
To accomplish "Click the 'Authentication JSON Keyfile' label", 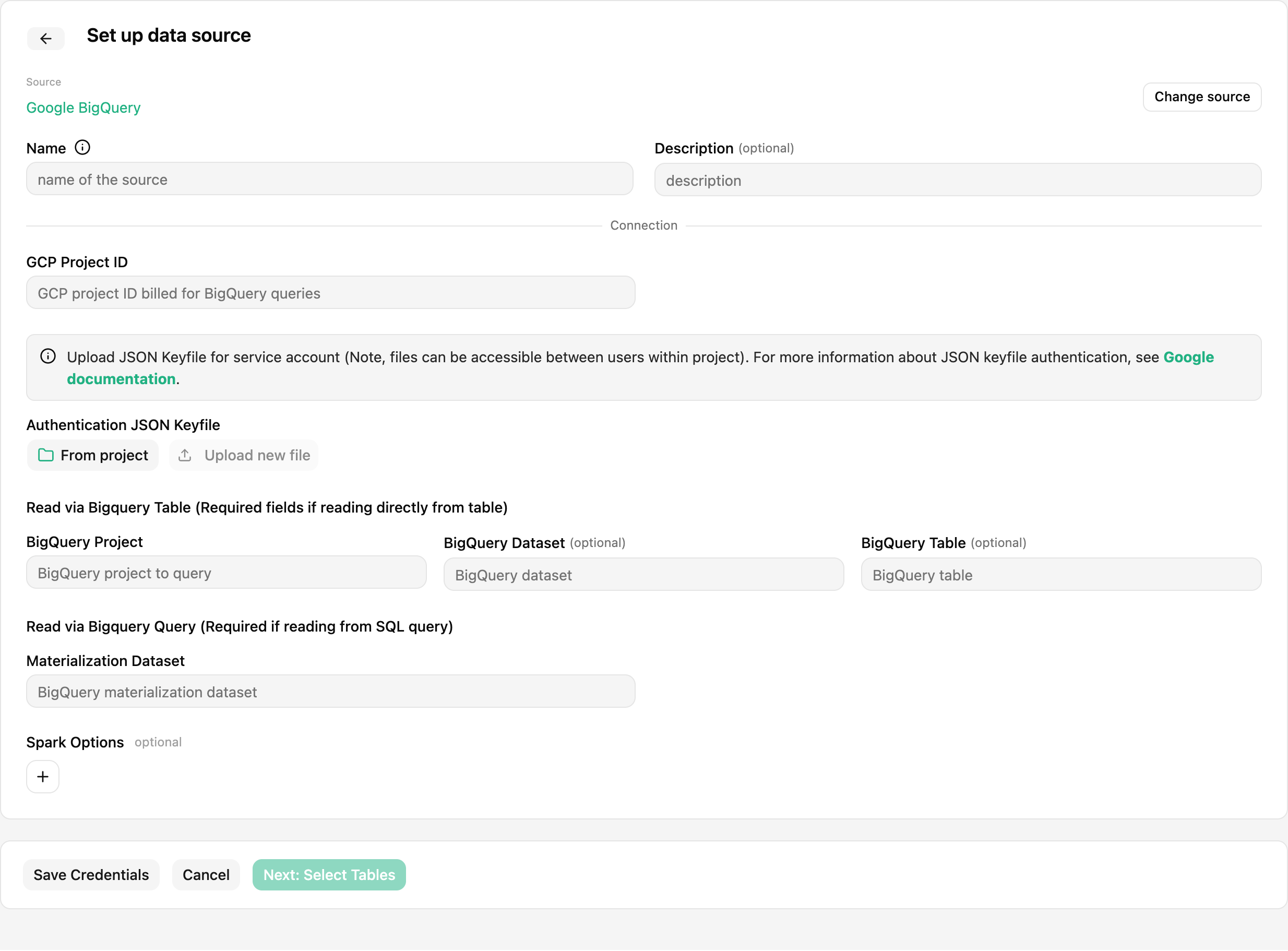I will 123,425.
